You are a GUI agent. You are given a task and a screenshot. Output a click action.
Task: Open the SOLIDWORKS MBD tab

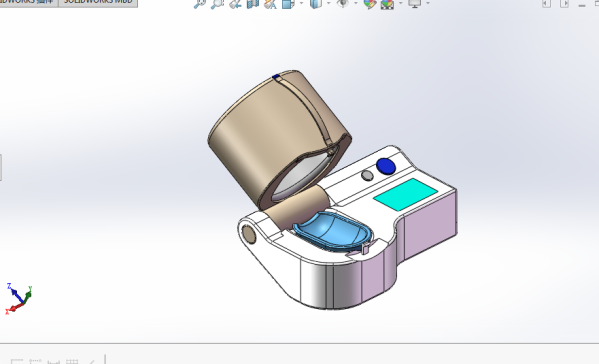(x=98, y=2)
